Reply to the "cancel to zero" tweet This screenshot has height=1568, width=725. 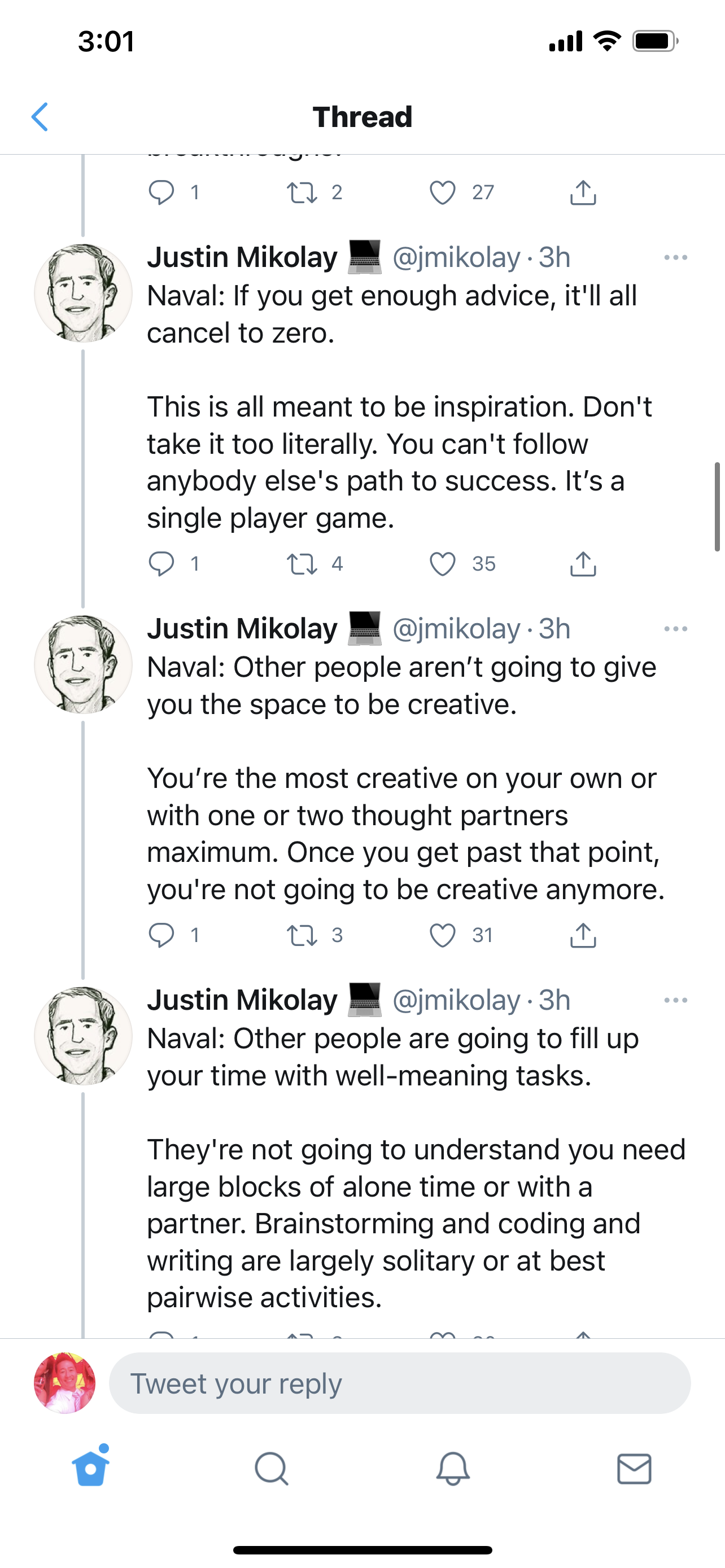(x=161, y=564)
